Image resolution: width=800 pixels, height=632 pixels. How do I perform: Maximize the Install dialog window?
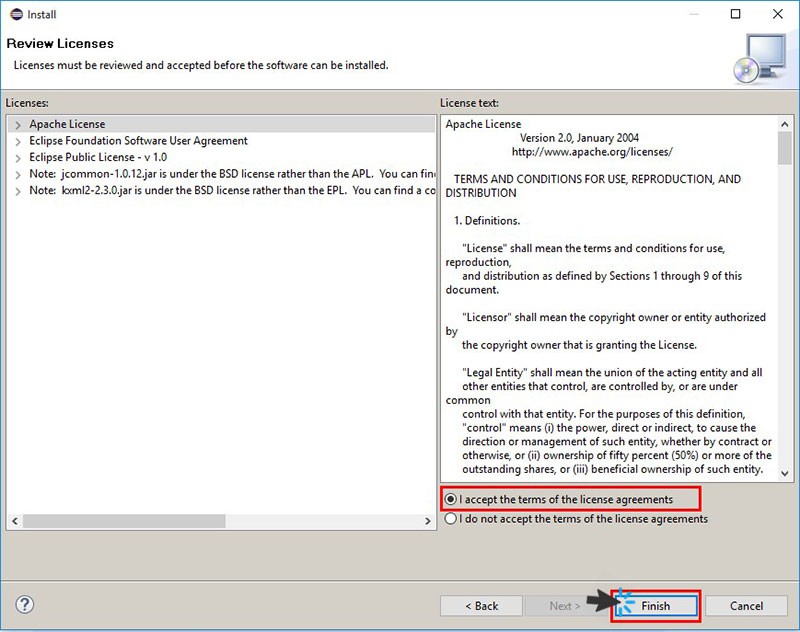click(x=736, y=14)
